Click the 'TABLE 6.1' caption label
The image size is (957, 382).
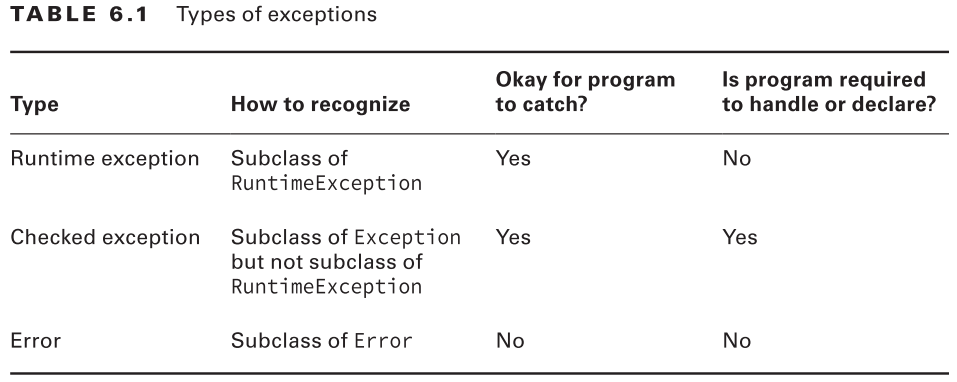point(79,14)
